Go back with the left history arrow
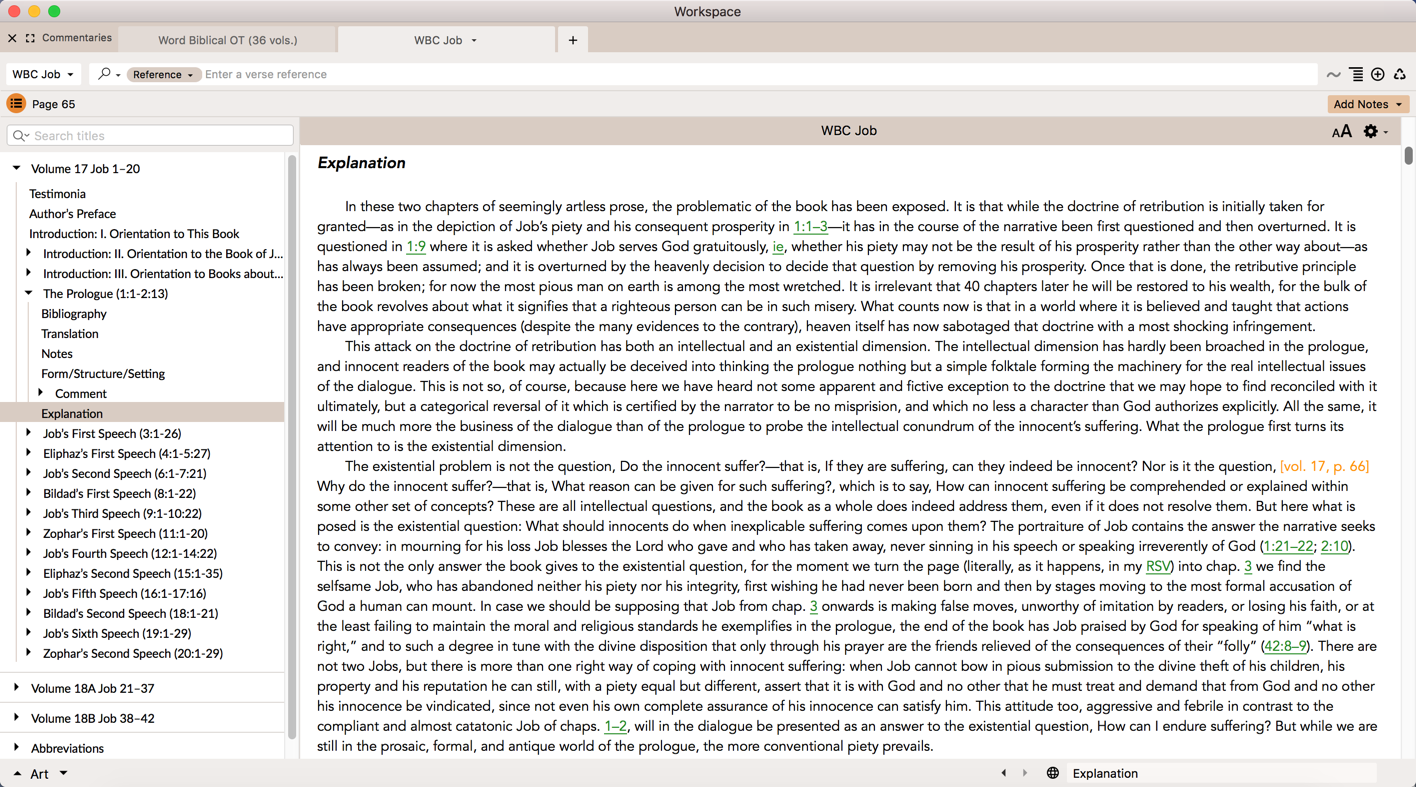Viewport: 1416px width, 787px height. pyautogui.click(x=1004, y=773)
